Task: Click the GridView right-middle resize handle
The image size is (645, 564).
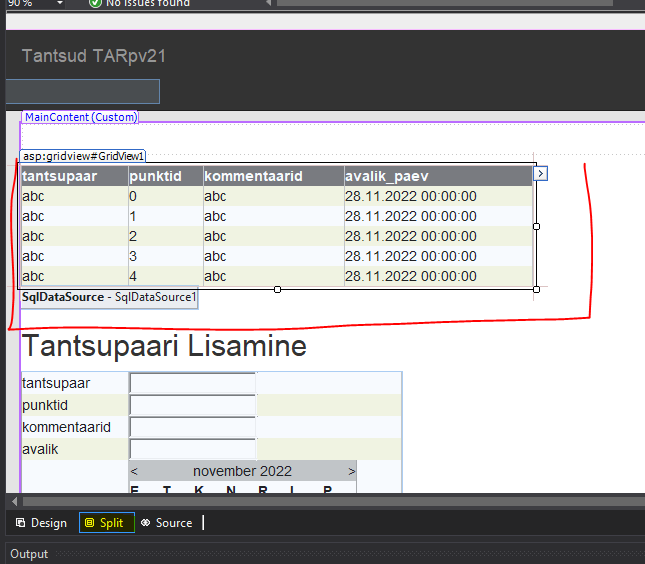Action: tap(537, 226)
